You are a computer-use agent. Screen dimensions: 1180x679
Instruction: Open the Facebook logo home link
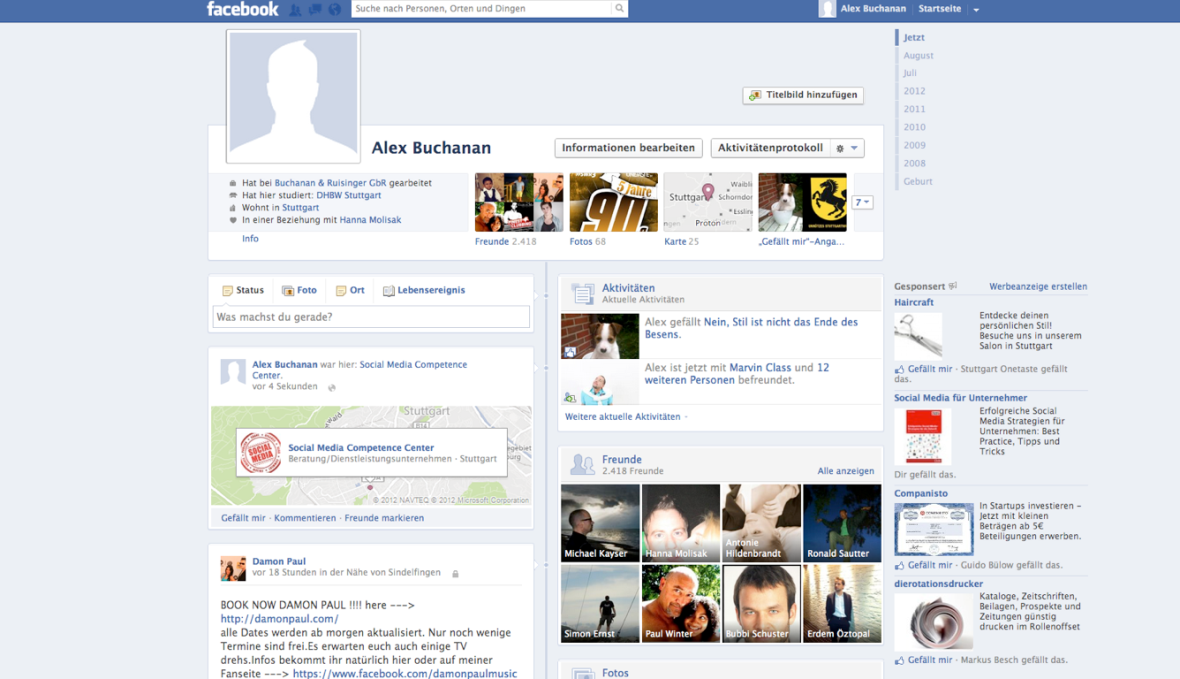click(242, 9)
